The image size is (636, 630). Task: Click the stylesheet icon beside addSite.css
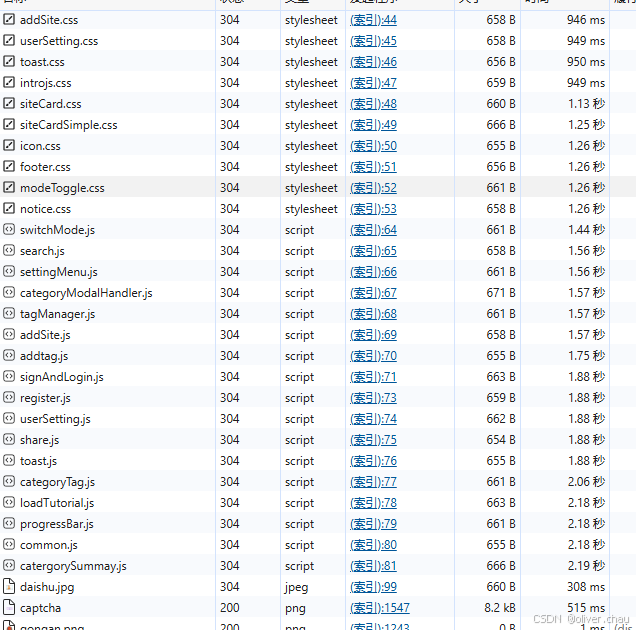coord(9,19)
